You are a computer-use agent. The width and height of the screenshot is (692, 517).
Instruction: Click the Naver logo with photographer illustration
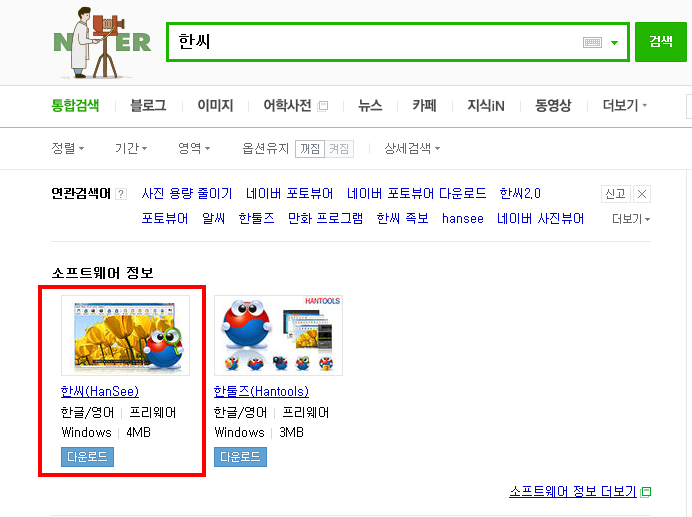pos(102,43)
